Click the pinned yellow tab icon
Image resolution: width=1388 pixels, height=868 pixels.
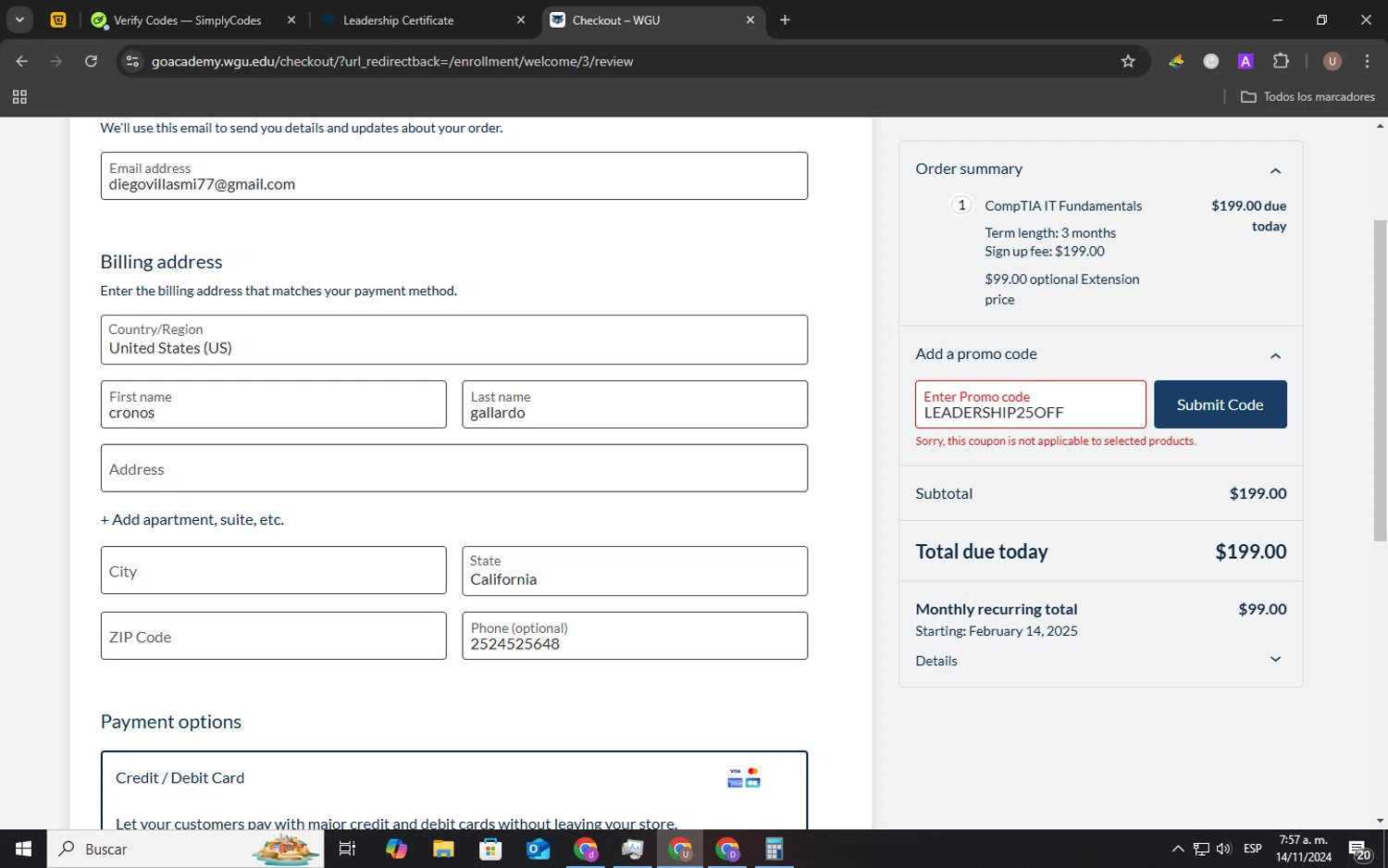[x=58, y=19]
